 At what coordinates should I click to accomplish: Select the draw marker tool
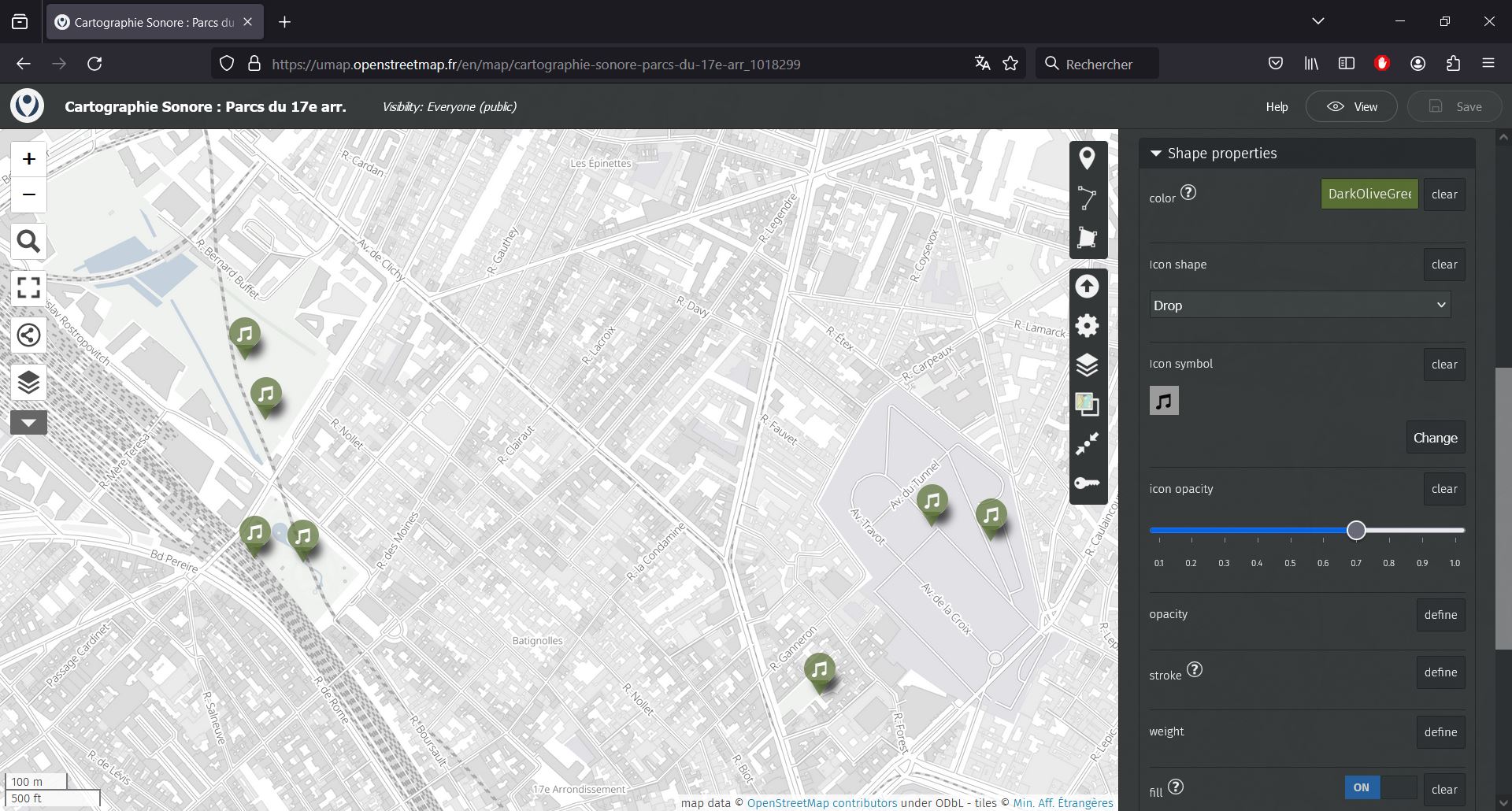click(x=1087, y=159)
